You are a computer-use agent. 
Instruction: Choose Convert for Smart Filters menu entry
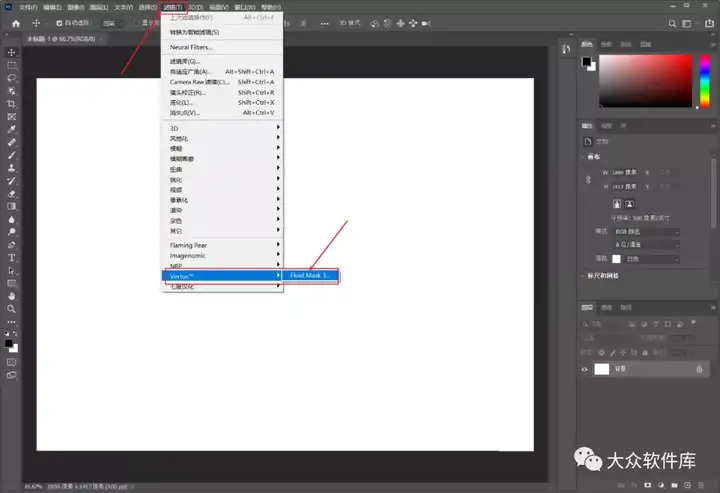click(222, 32)
